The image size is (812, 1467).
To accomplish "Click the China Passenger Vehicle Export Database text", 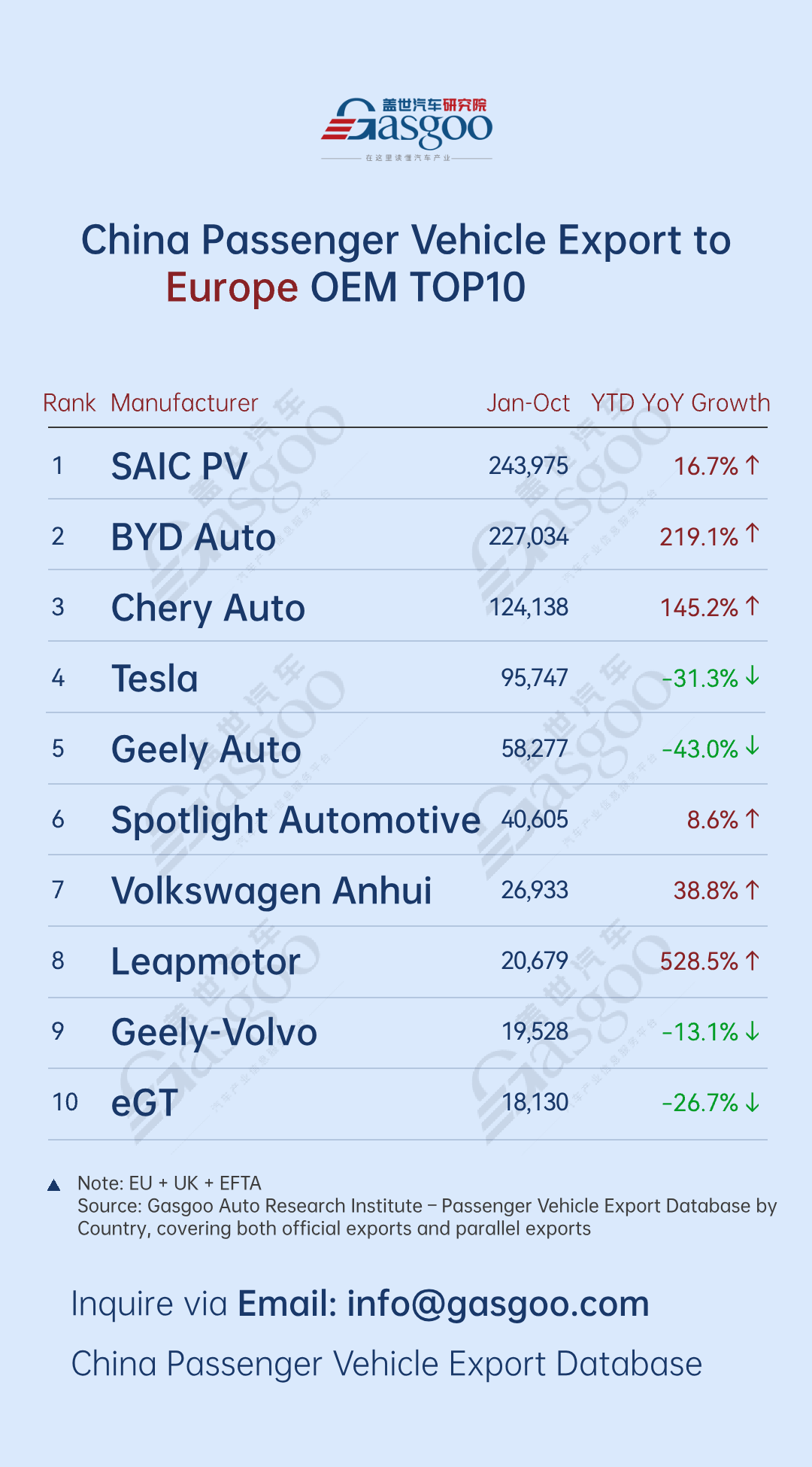I will point(386,1364).
